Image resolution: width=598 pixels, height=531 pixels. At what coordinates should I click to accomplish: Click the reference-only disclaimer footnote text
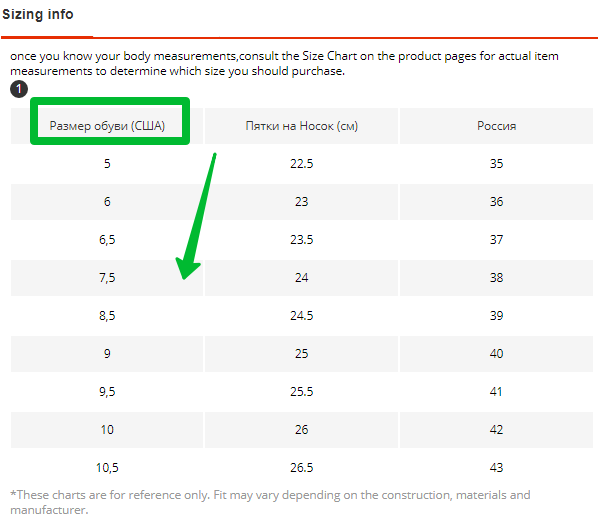(x=270, y=502)
